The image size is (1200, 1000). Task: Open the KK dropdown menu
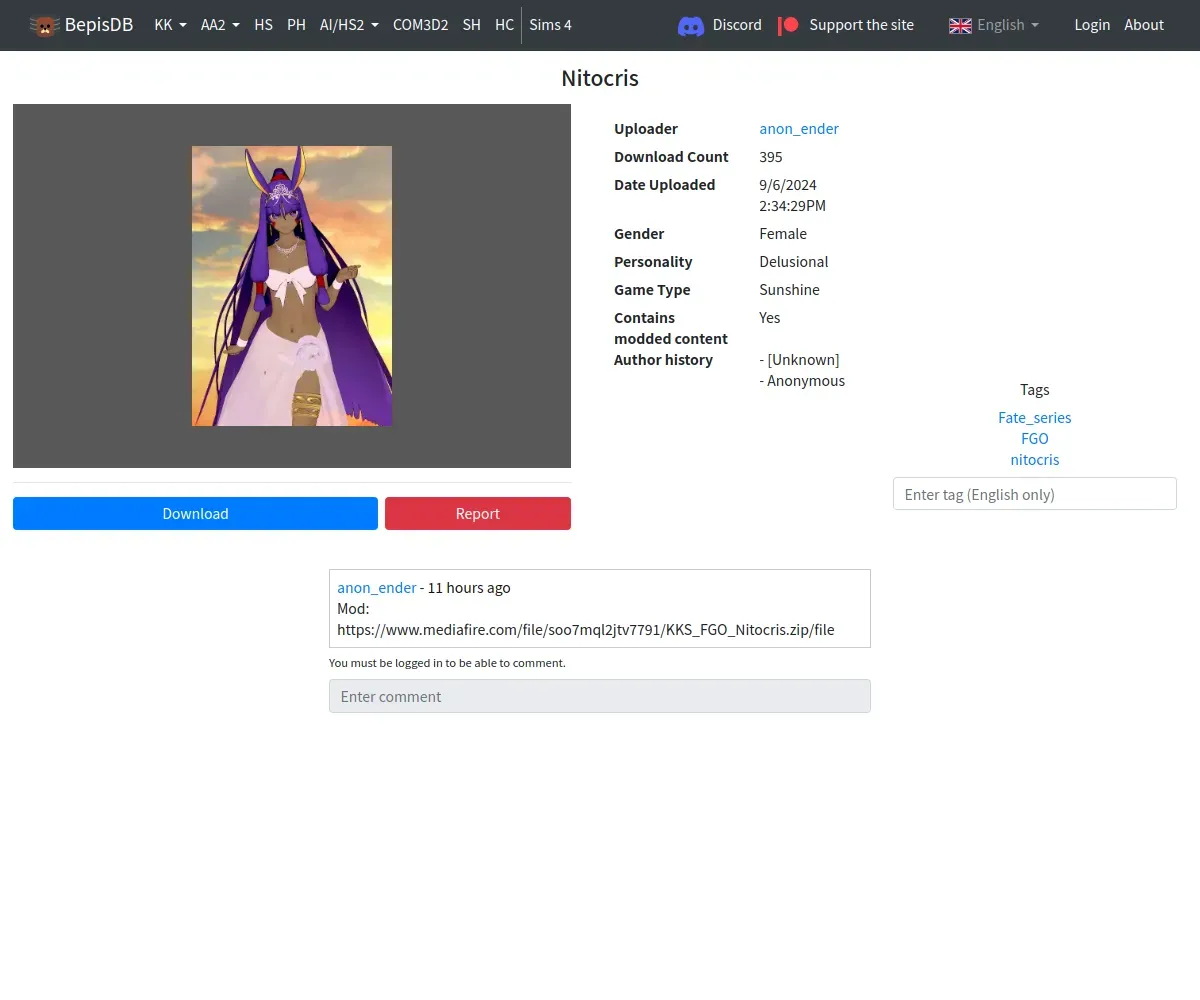tap(171, 25)
